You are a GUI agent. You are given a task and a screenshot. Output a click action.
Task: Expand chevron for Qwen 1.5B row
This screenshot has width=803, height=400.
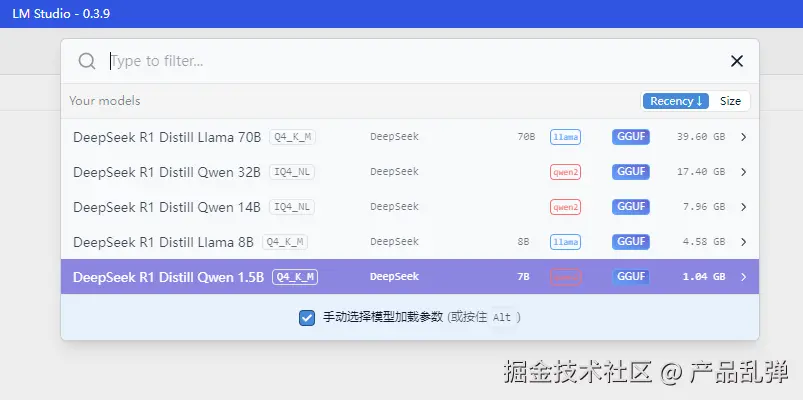click(744, 277)
